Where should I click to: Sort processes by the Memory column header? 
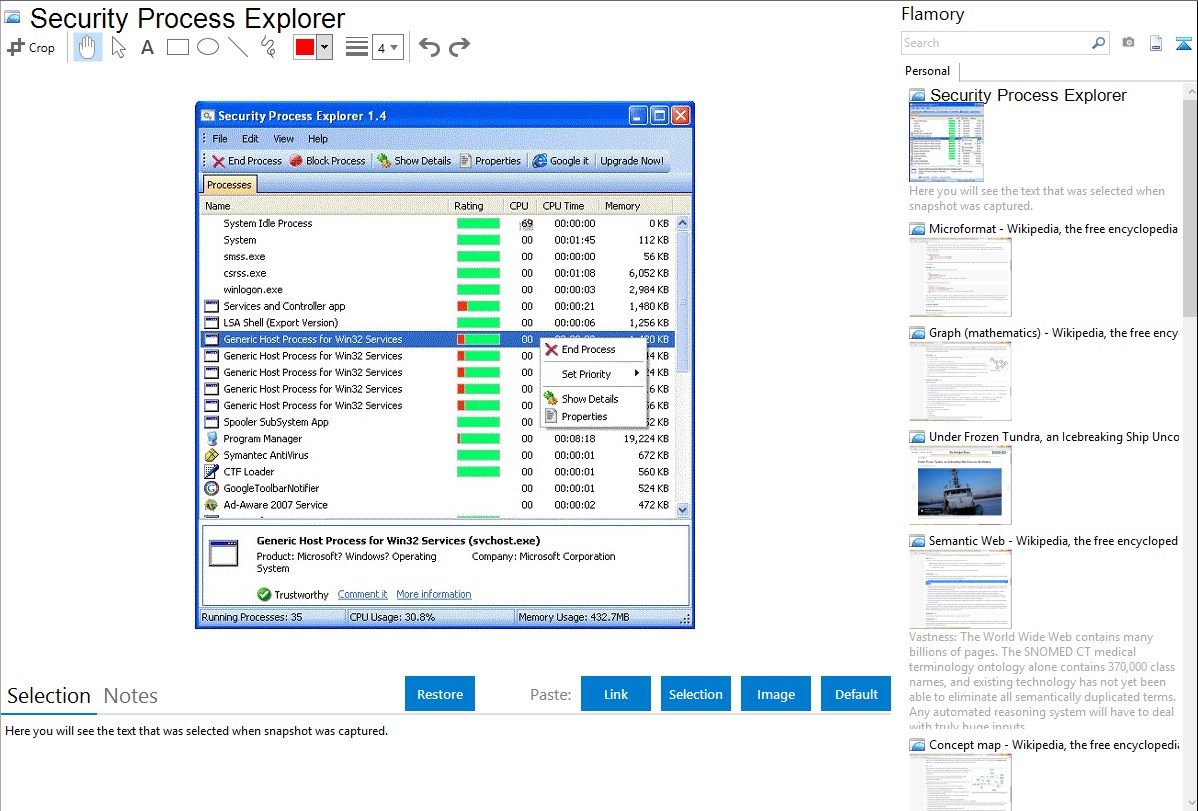[x=623, y=206]
